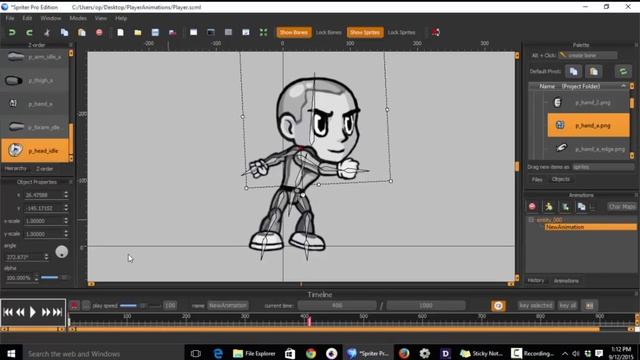640x360 pixels.
Task: Select p_hand_a_edge.png in Palette list
Action: [x=588, y=149]
